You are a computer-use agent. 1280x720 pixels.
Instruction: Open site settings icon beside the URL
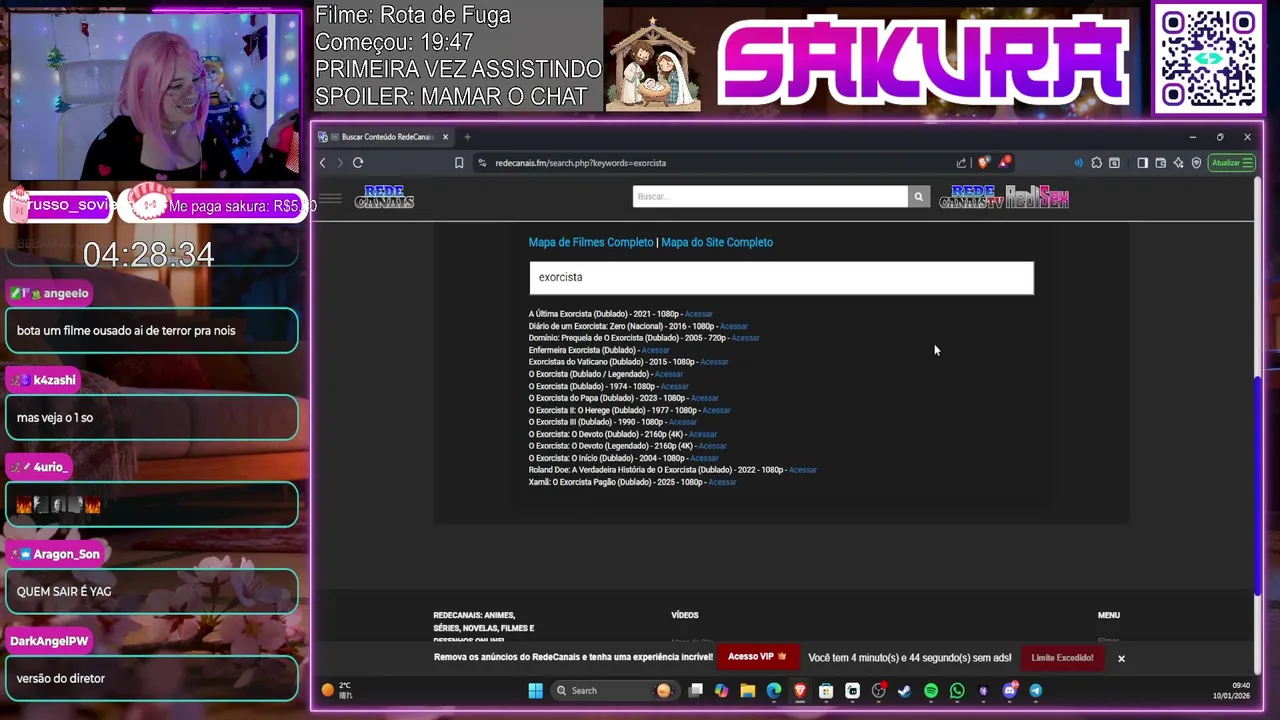[x=482, y=163]
